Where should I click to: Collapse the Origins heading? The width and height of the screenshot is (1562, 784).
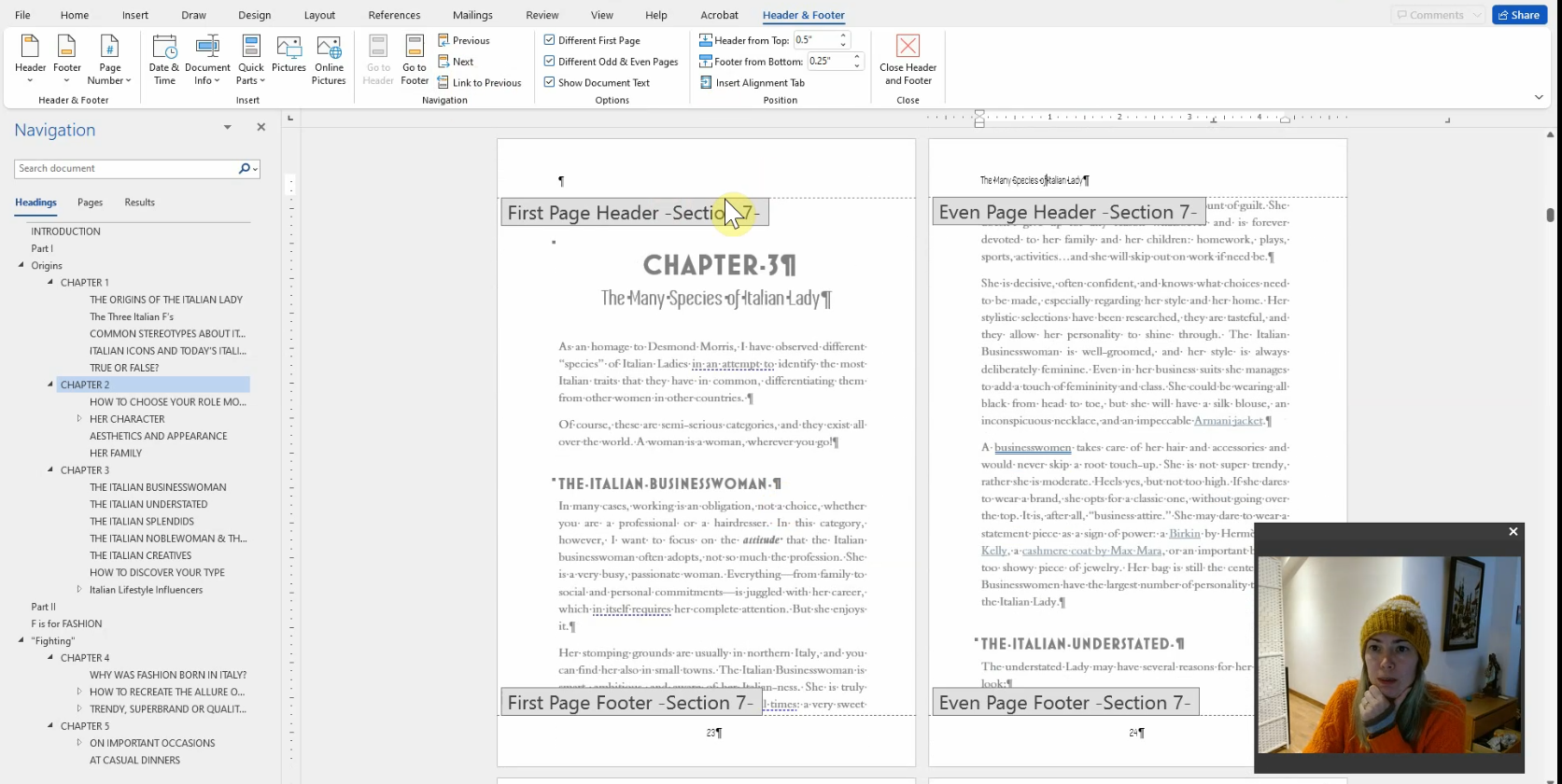[21, 265]
